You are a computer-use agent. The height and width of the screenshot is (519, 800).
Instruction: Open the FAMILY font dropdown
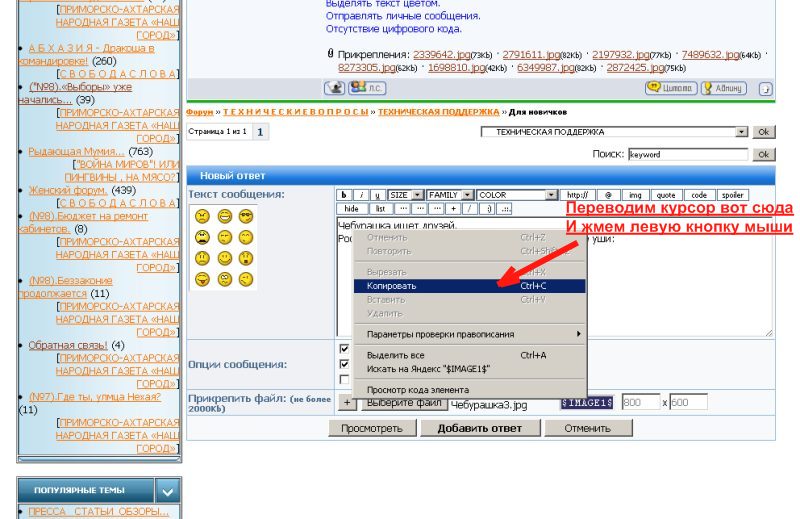tap(450, 195)
